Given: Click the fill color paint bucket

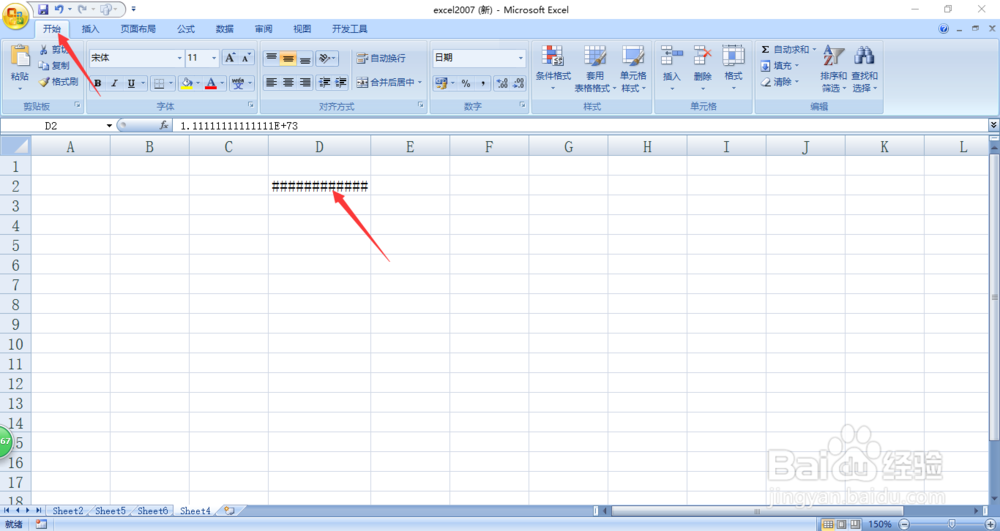Looking at the screenshot, I should pos(187,83).
